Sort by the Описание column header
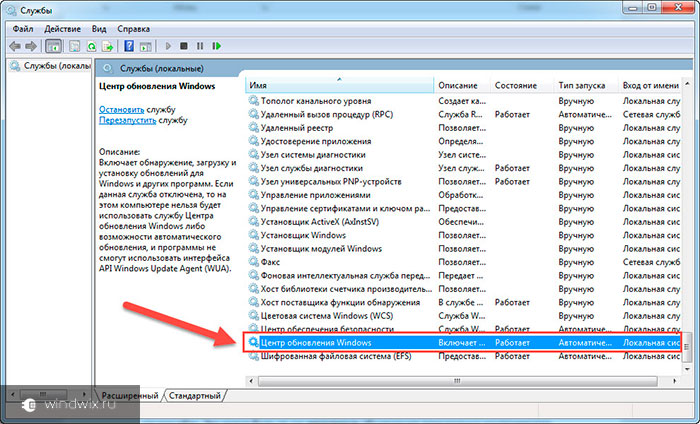The image size is (700, 424). click(x=462, y=85)
